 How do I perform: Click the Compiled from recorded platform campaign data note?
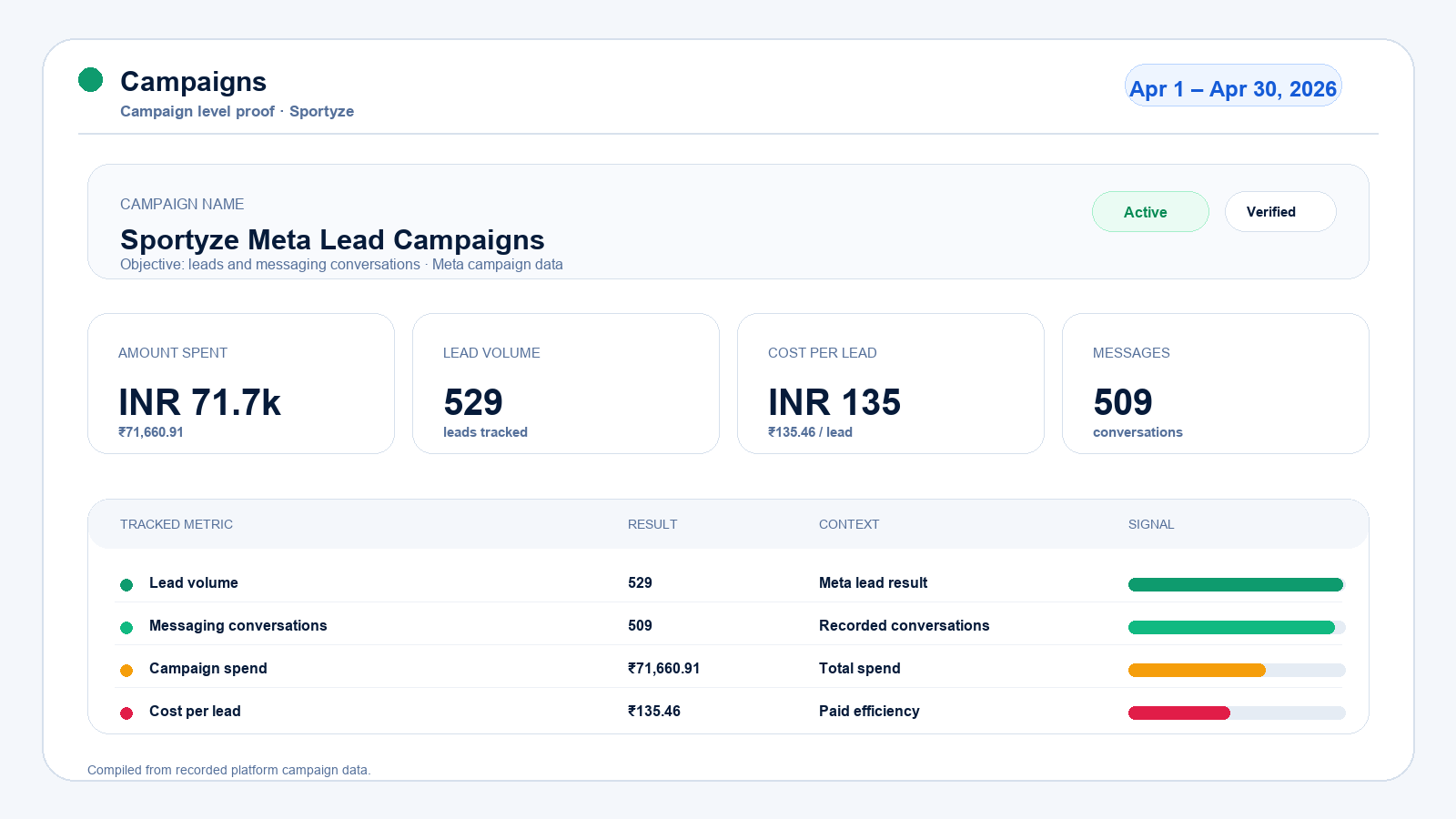[228, 770]
